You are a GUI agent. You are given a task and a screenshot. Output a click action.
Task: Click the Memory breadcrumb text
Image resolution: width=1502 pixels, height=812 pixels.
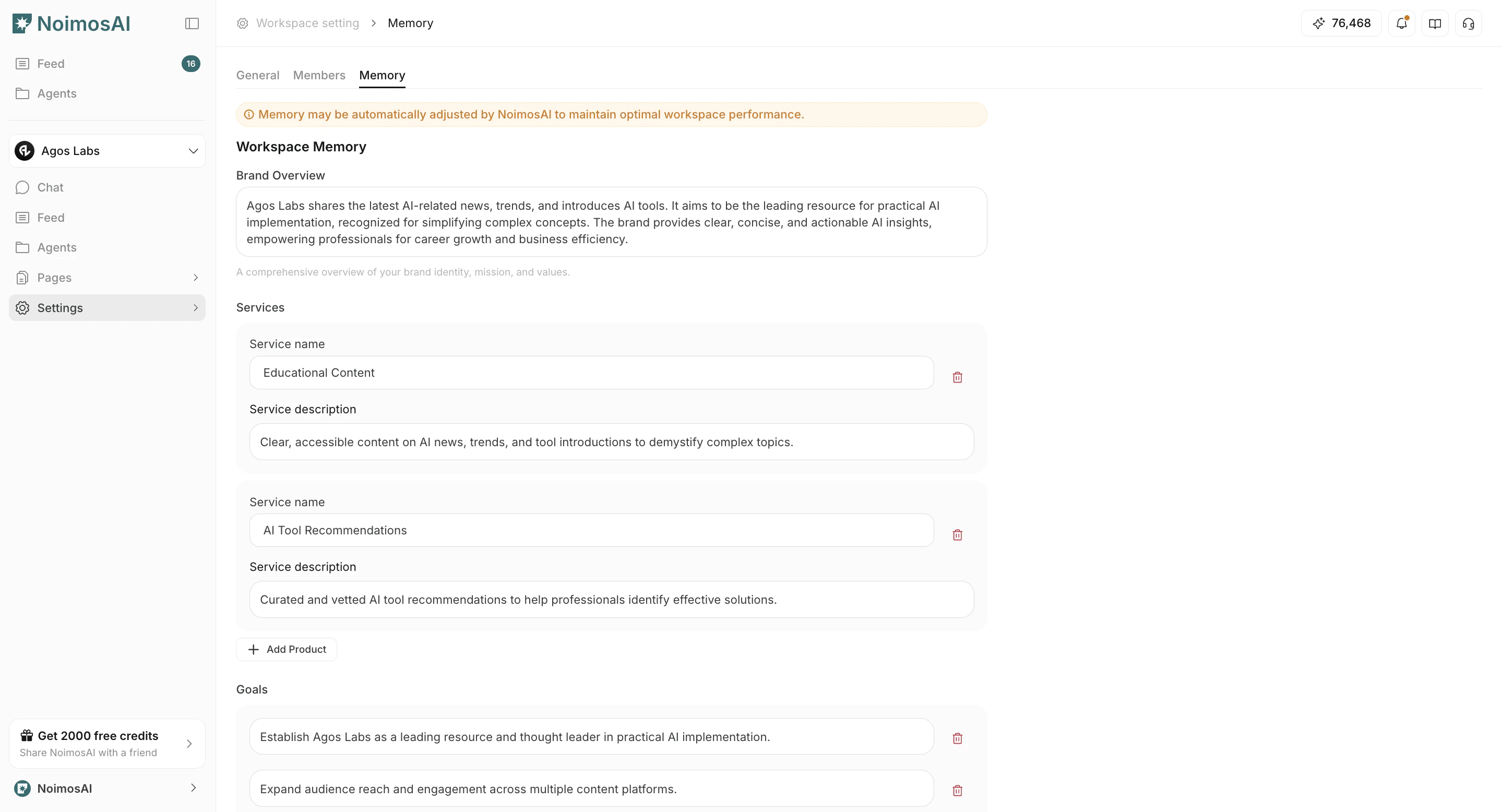(x=411, y=23)
